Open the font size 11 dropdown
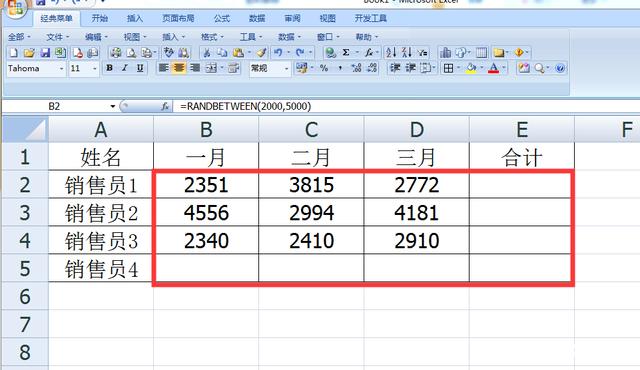640x370 pixels. pyautogui.click(x=94, y=69)
